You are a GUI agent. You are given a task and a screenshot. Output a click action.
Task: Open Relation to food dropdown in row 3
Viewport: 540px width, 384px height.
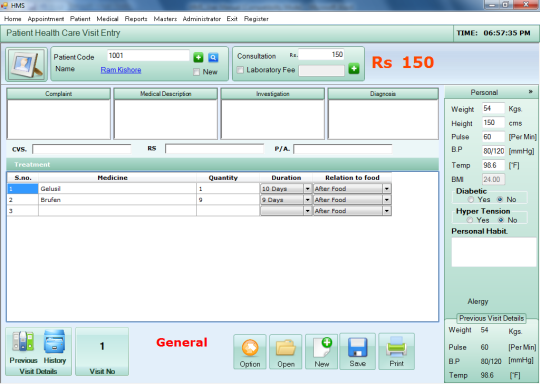pyautogui.click(x=387, y=211)
